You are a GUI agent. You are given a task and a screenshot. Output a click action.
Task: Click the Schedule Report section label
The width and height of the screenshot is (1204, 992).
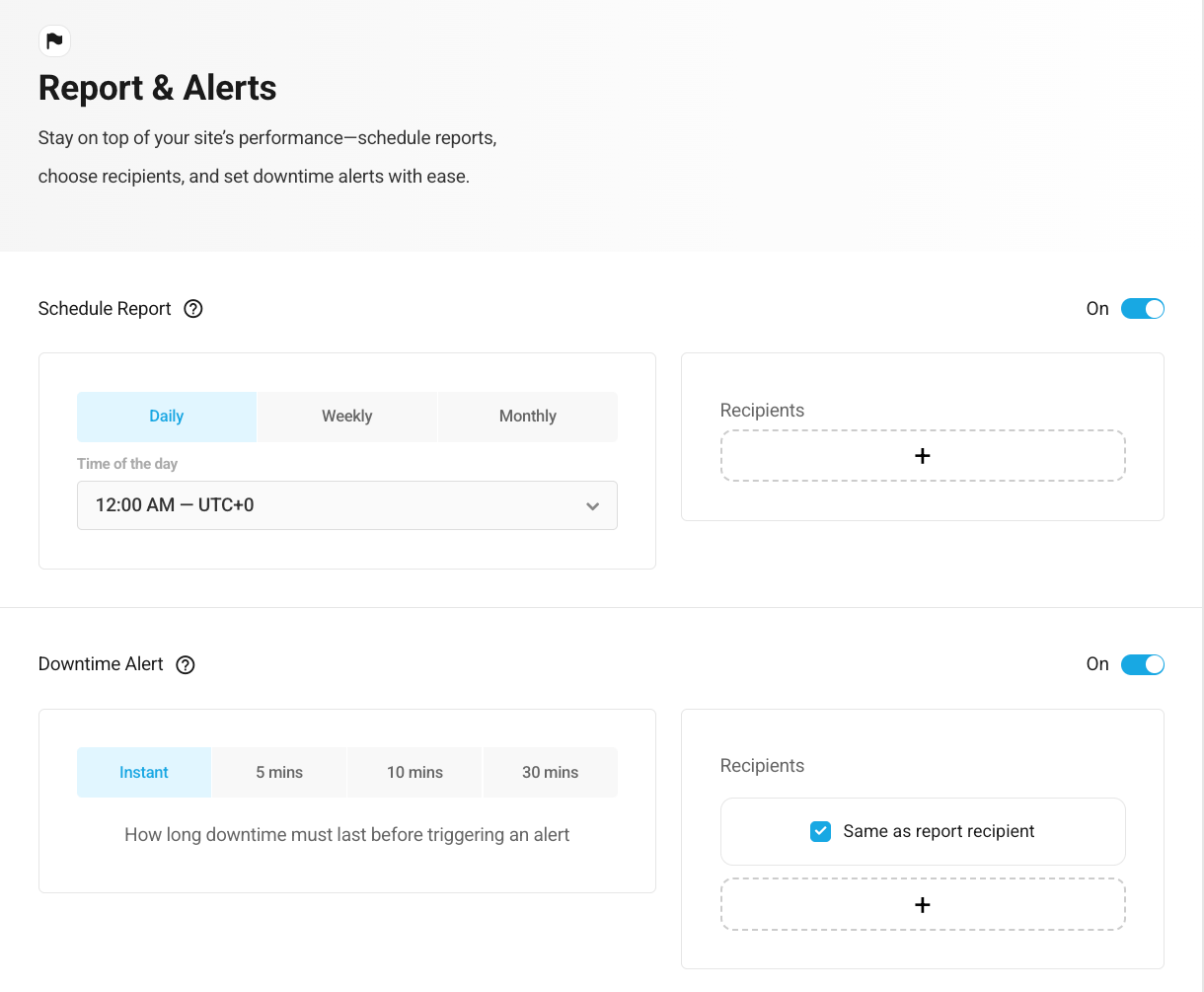[x=105, y=309]
